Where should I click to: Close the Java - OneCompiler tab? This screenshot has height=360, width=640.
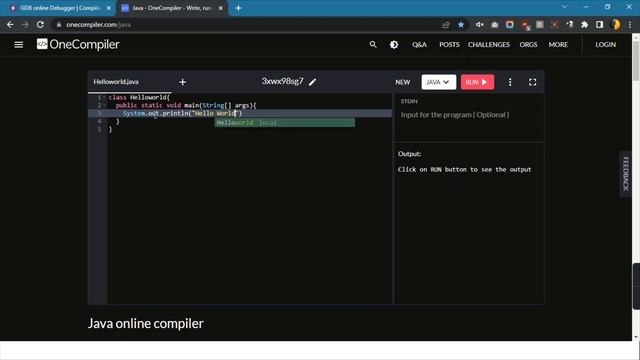point(220,8)
